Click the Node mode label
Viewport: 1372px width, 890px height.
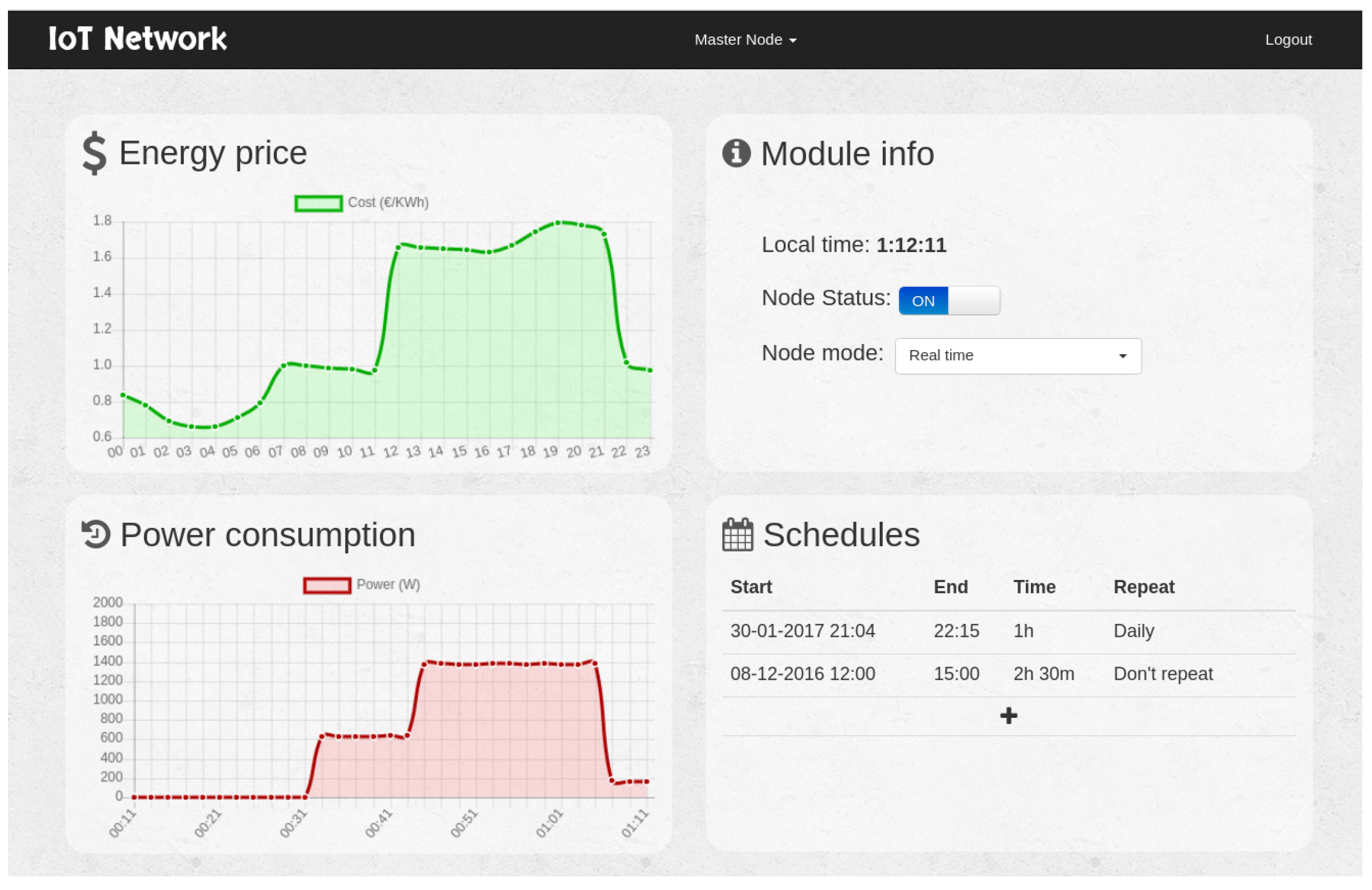[822, 353]
